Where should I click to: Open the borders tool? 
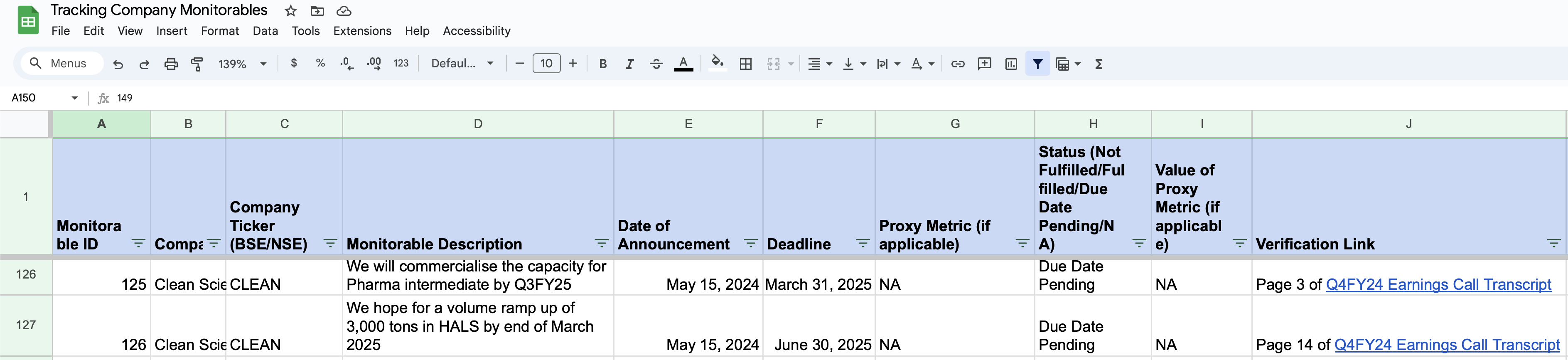(x=746, y=64)
